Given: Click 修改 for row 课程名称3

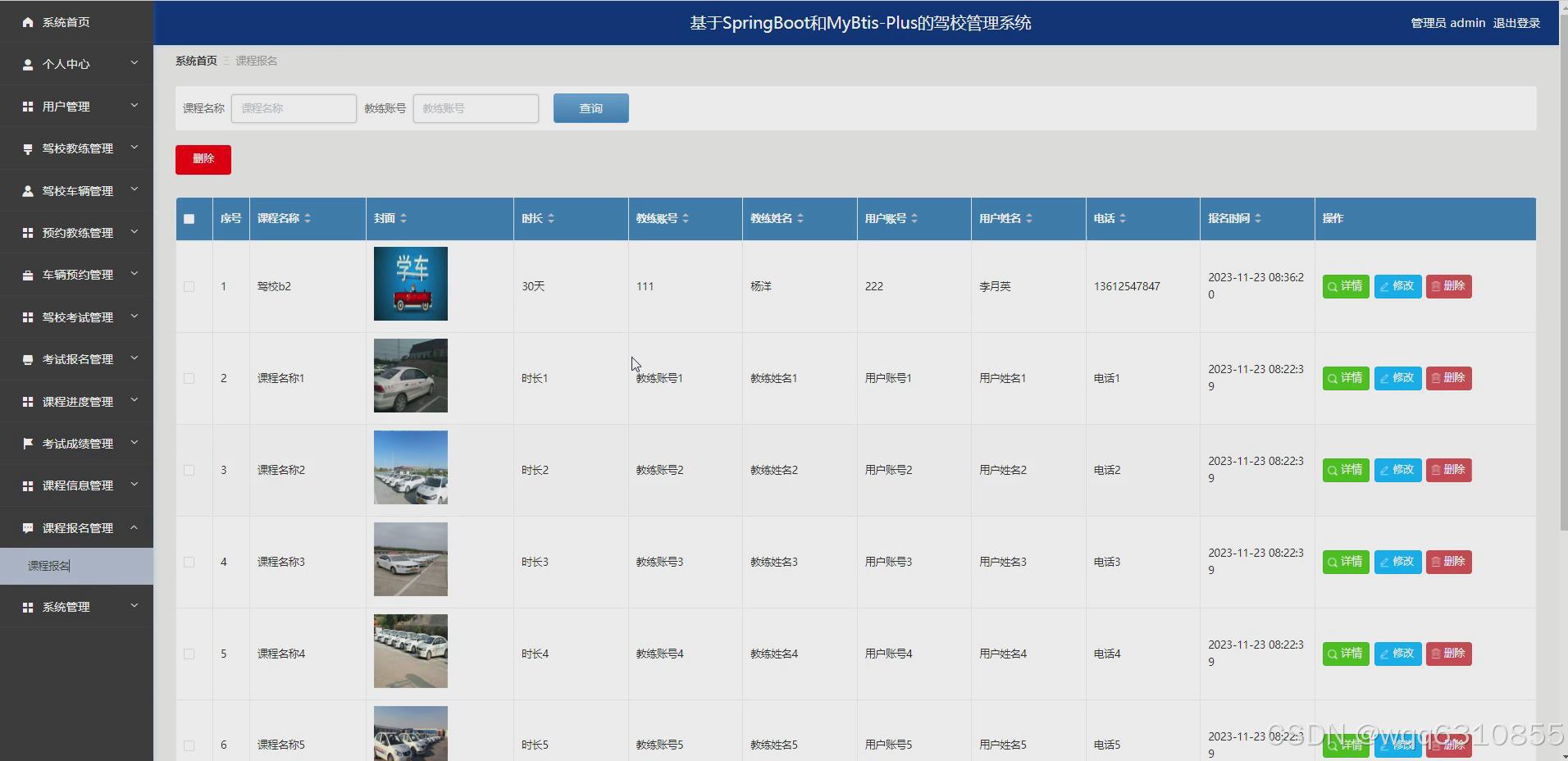Looking at the screenshot, I should [1397, 562].
